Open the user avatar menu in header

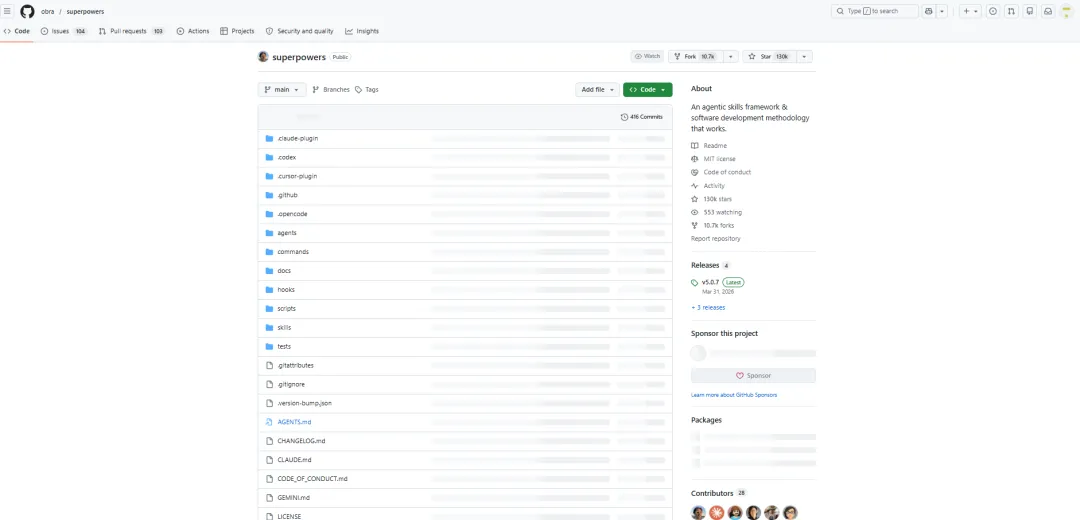coord(1067,11)
